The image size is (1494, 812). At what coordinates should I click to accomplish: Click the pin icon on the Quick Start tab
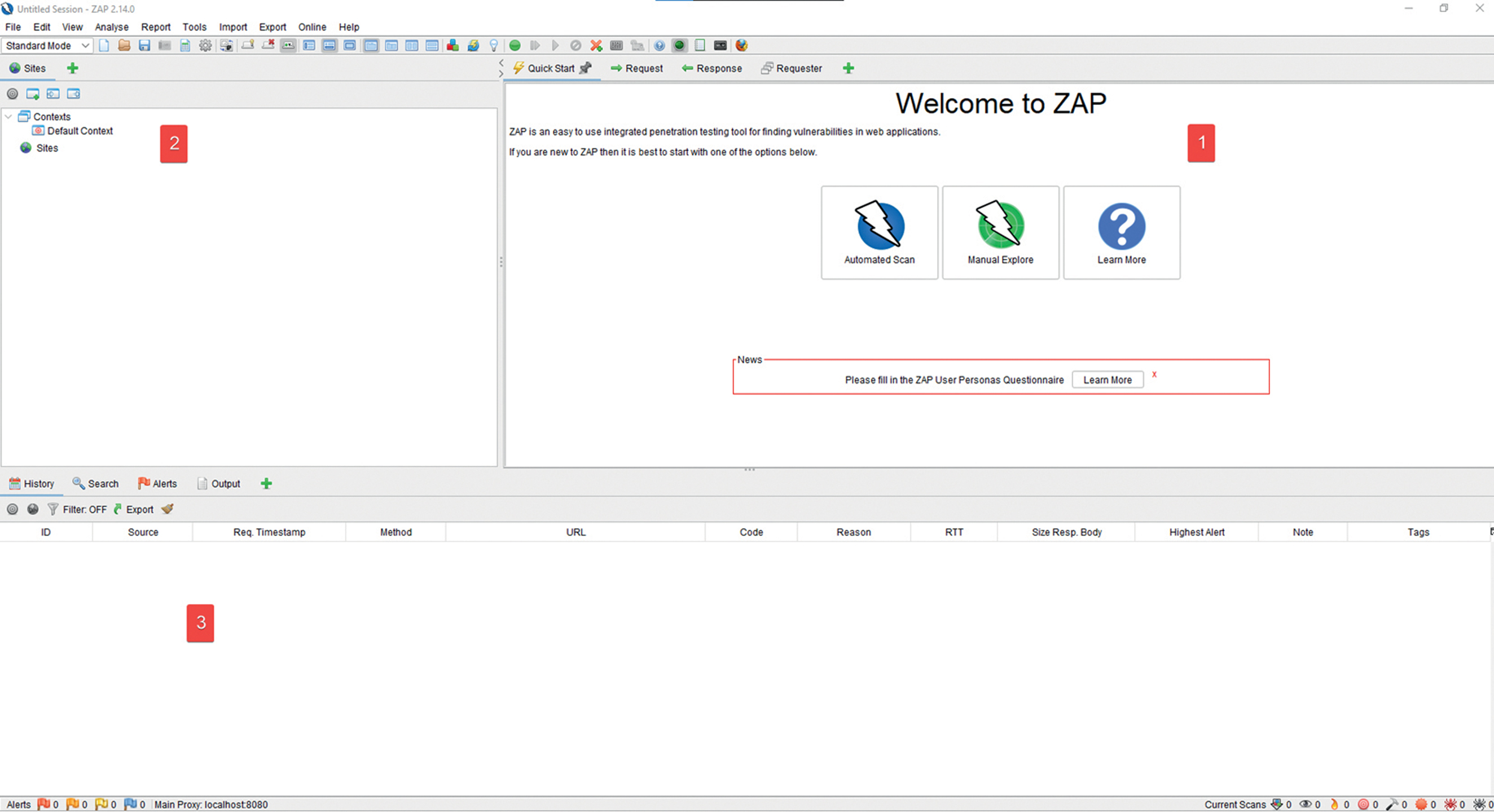pos(586,68)
